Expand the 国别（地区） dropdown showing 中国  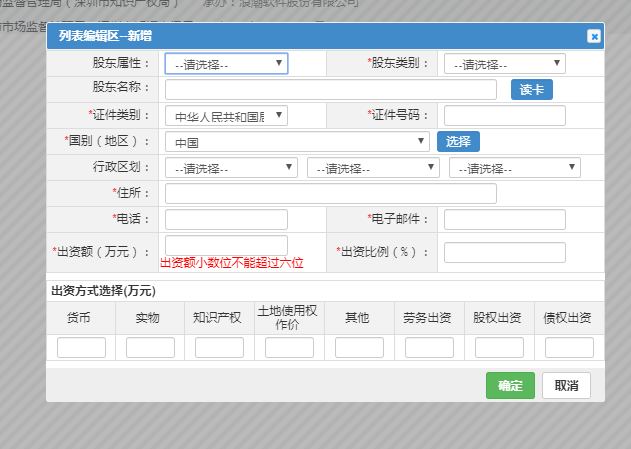(x=297, y=142)
